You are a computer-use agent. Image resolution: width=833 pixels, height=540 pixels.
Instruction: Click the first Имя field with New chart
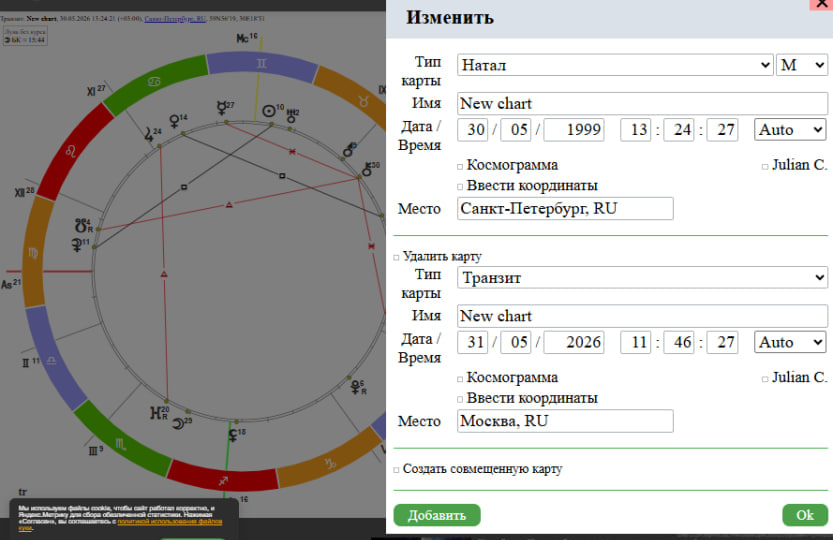(x=642, y=103)
